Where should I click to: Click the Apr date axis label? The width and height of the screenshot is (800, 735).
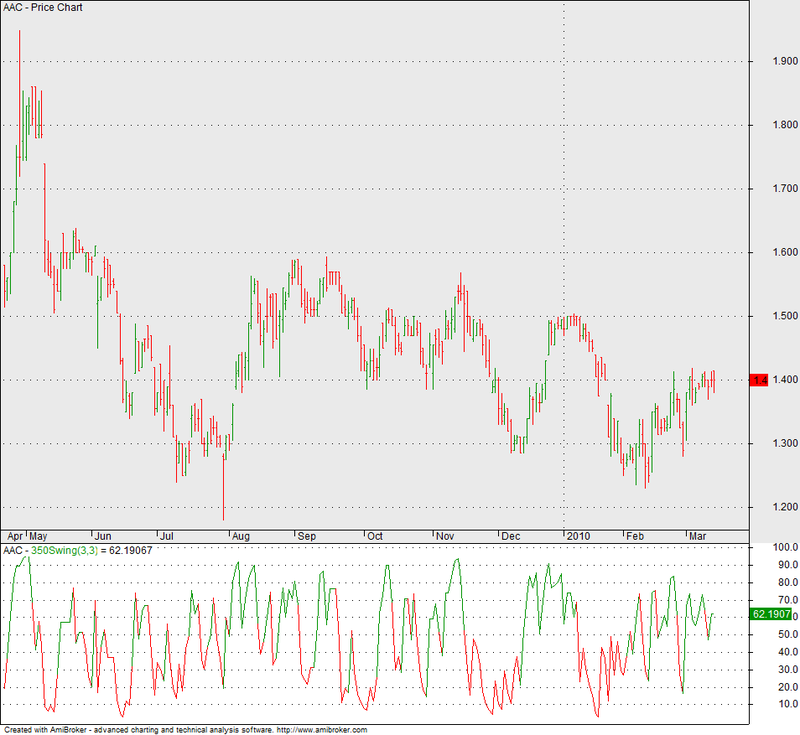click(15, 536)
